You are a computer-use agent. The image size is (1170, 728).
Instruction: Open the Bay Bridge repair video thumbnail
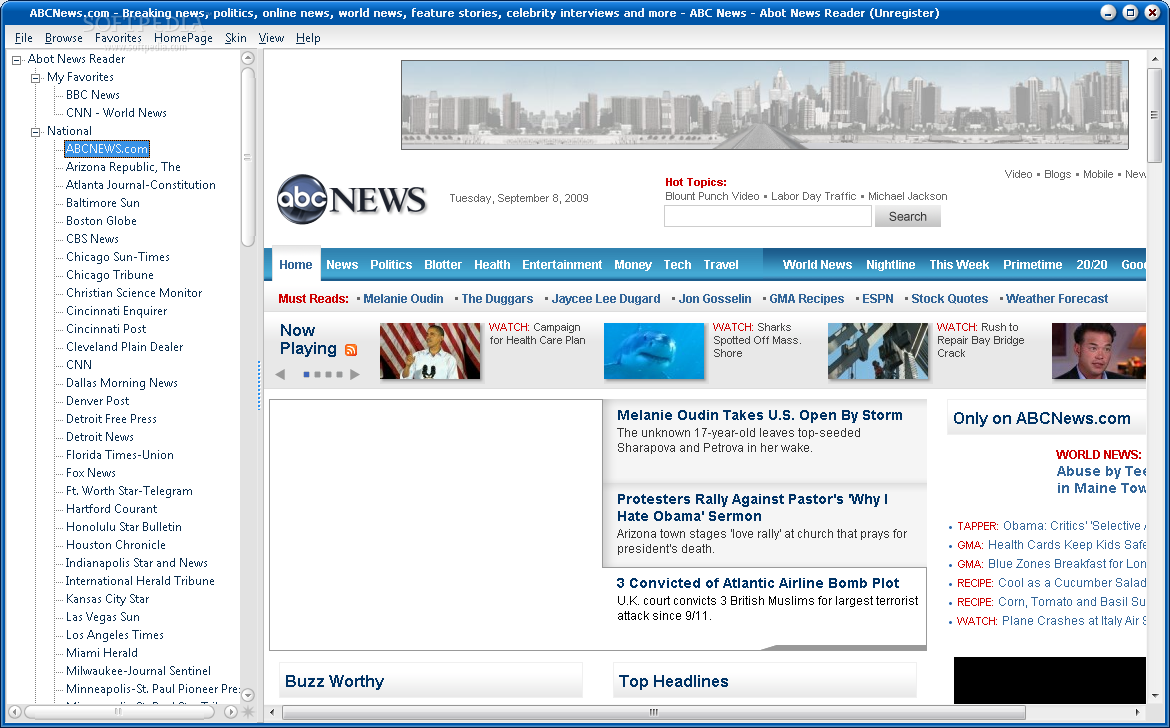878,351
